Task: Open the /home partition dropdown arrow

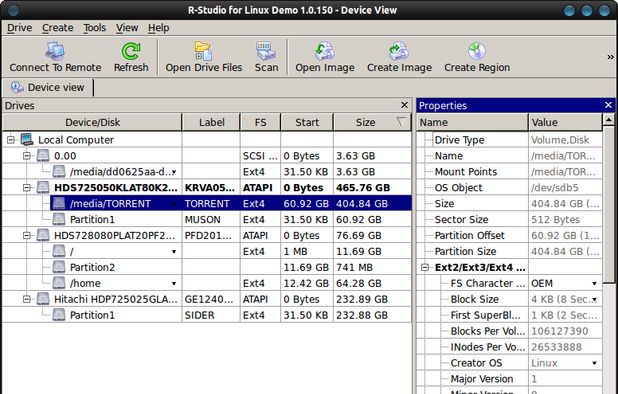Action: pos(174,283)
